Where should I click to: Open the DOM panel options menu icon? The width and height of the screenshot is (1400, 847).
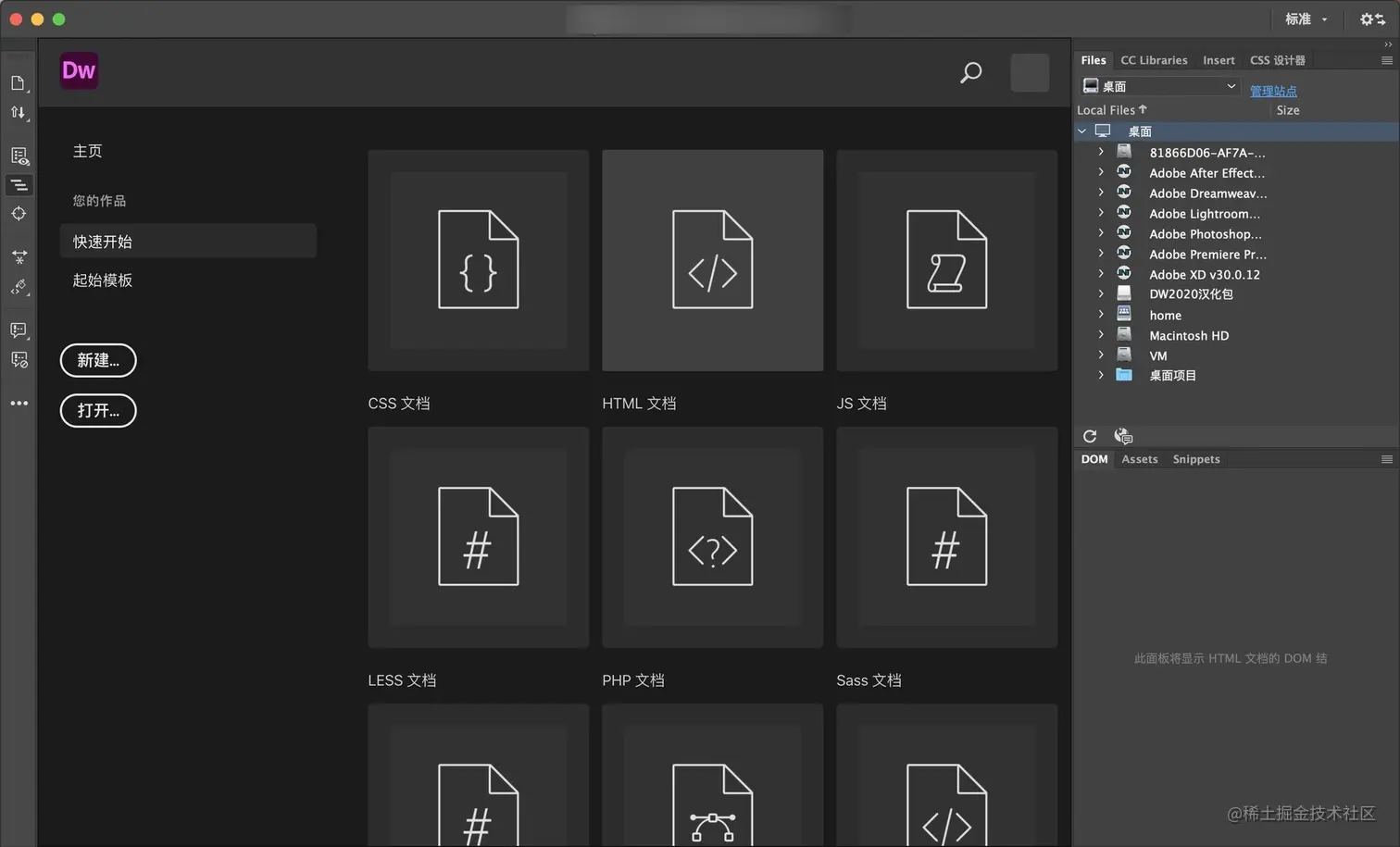[1387, 459]
